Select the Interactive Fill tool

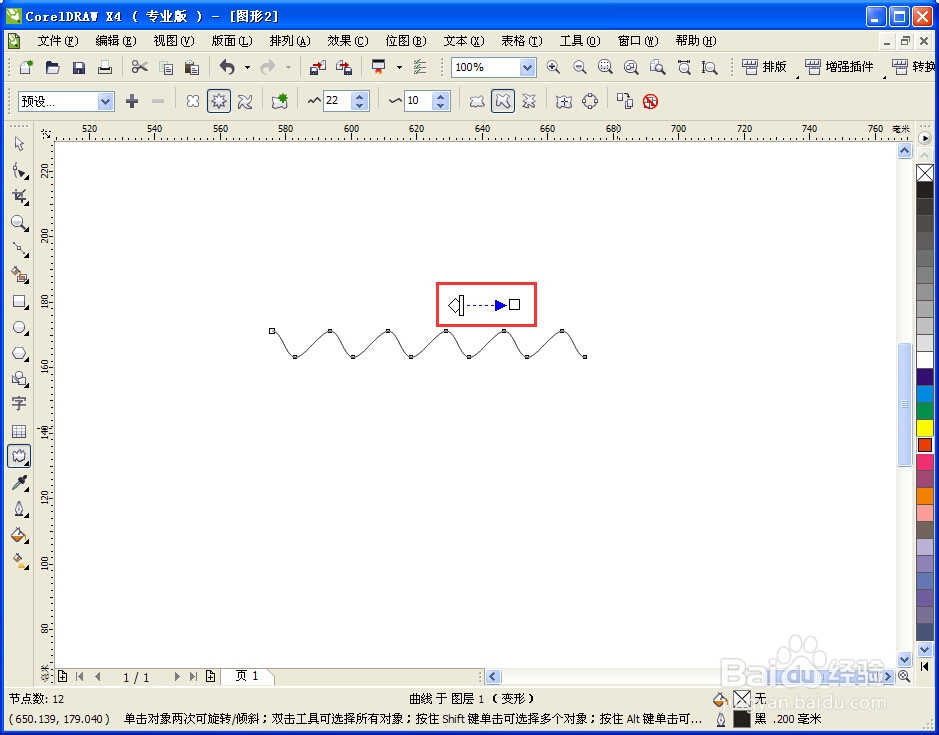(19, 561)
